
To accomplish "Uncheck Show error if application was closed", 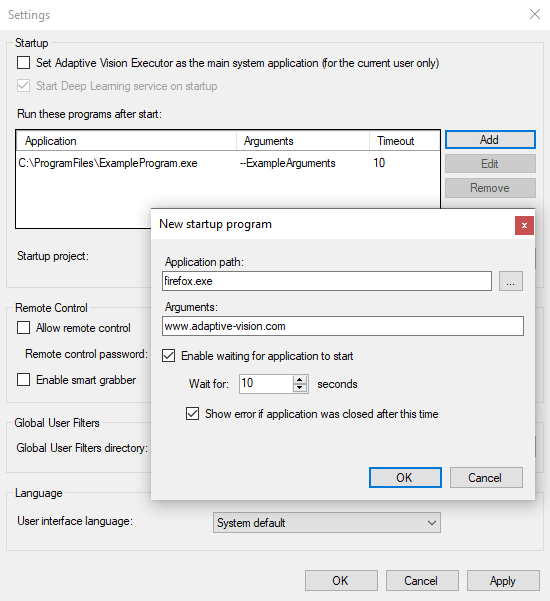I will 192,414.
